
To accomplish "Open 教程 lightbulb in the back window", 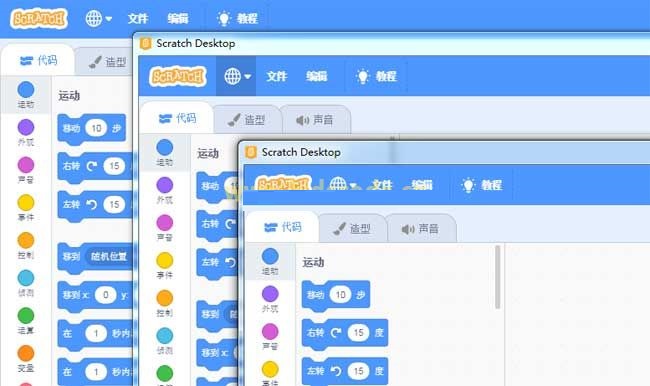I will pyautogui.click(x=237, y=18).
